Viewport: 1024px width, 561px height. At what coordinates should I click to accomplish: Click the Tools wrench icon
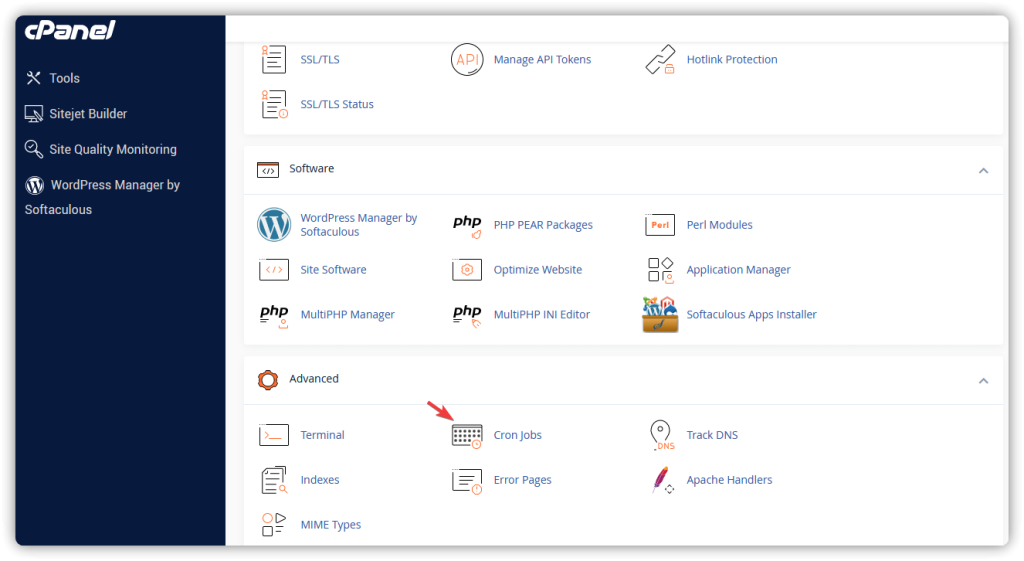pyautogui.click(x=33, y=78)
